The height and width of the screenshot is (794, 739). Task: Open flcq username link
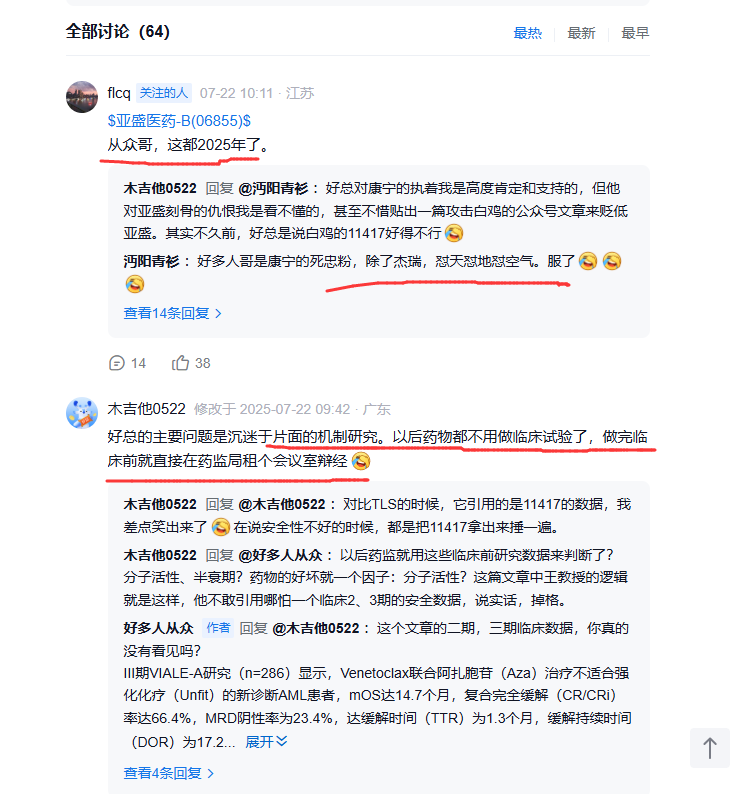[x=119, y=93]
